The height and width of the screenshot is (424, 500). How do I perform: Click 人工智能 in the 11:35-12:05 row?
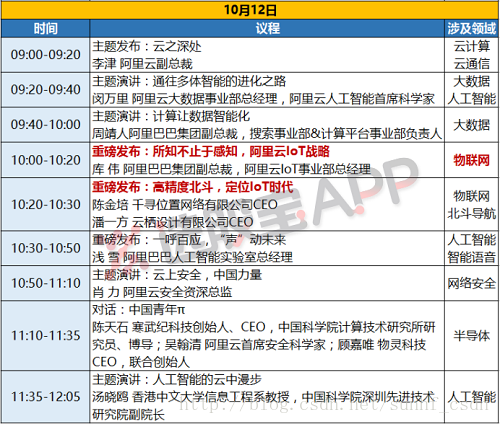[x=472, y=397]
